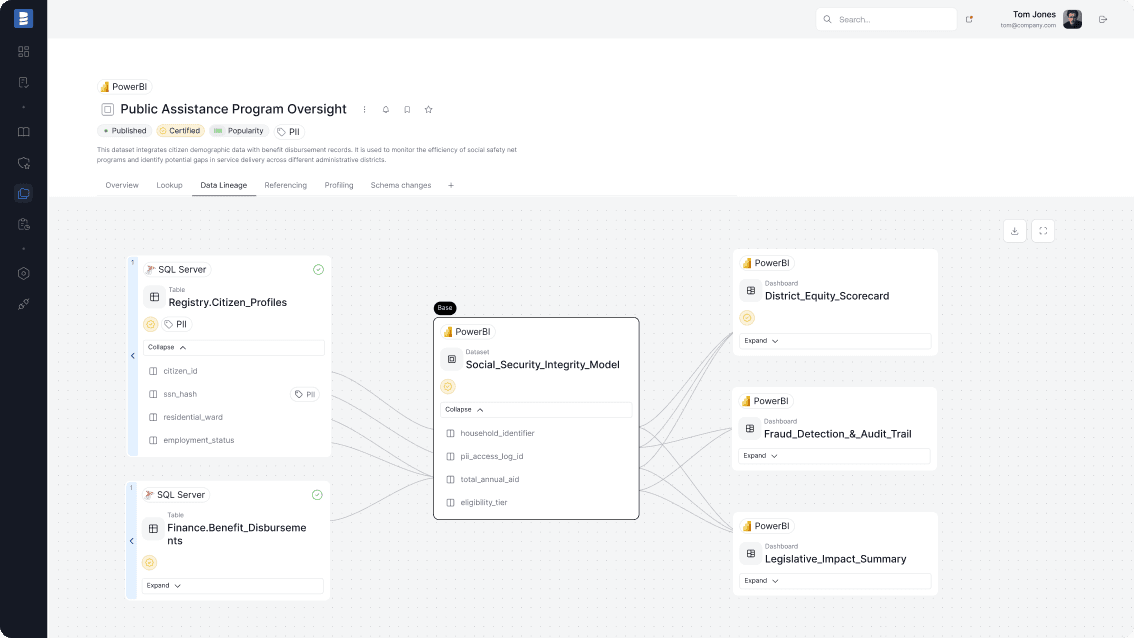The height and width of the screenshot is (638, 1134).
Task: Open the Schema changes tab
Action: click(x=400, y=185)
